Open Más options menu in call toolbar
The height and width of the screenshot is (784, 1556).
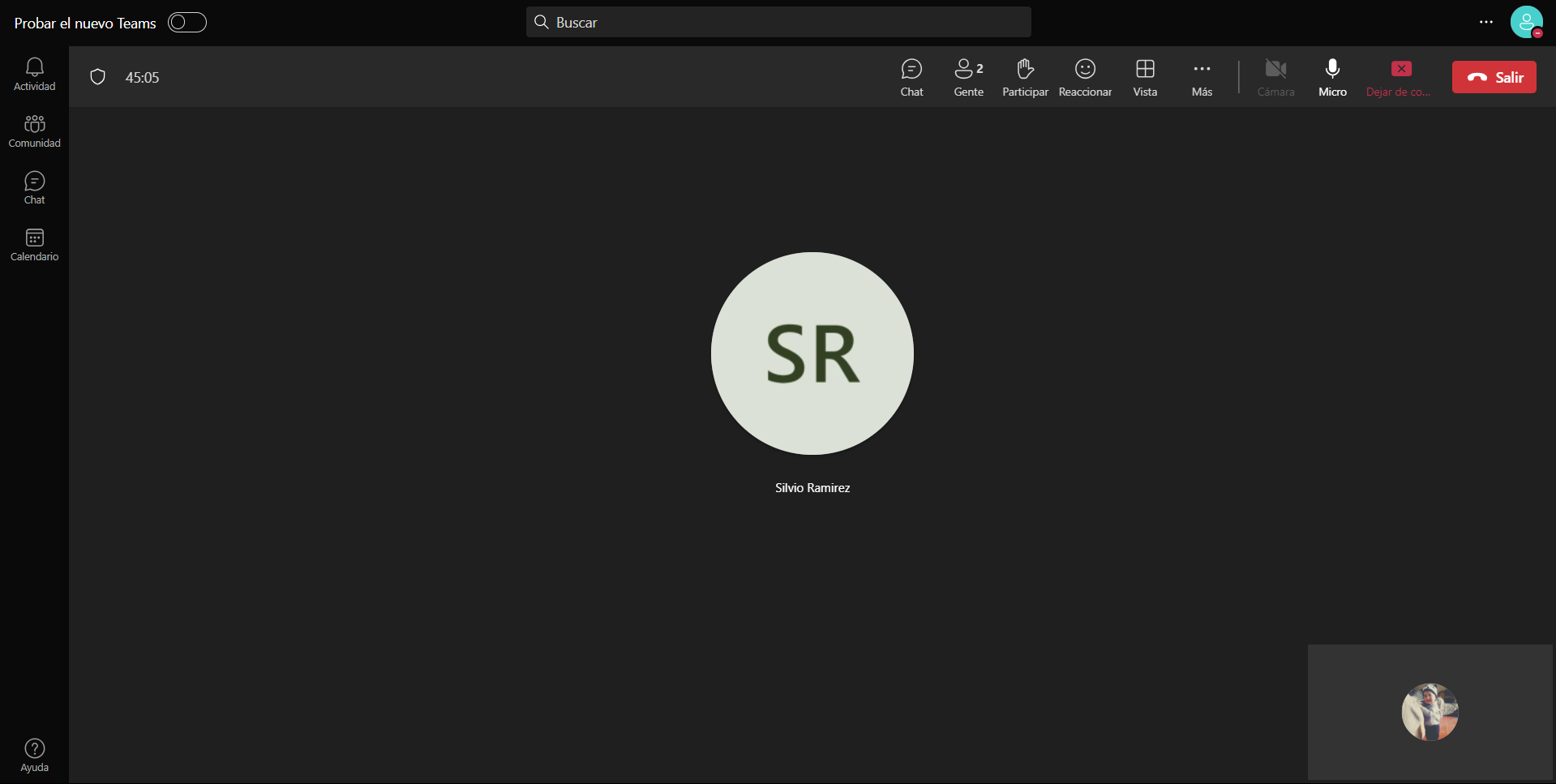pos(1202,78)
